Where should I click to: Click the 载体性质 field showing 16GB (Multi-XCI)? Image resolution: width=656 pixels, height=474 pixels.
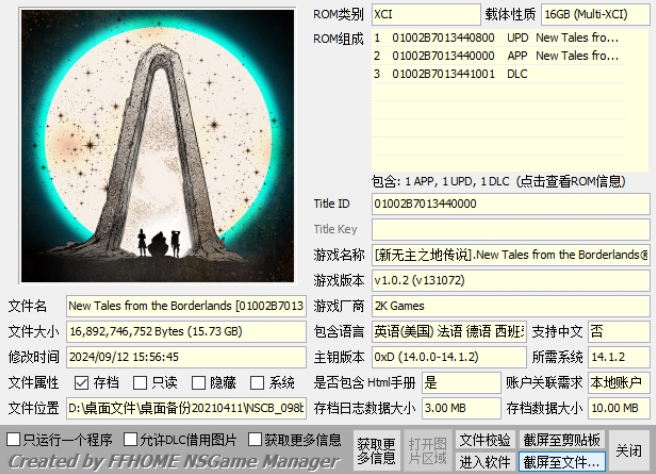point(595,15)
